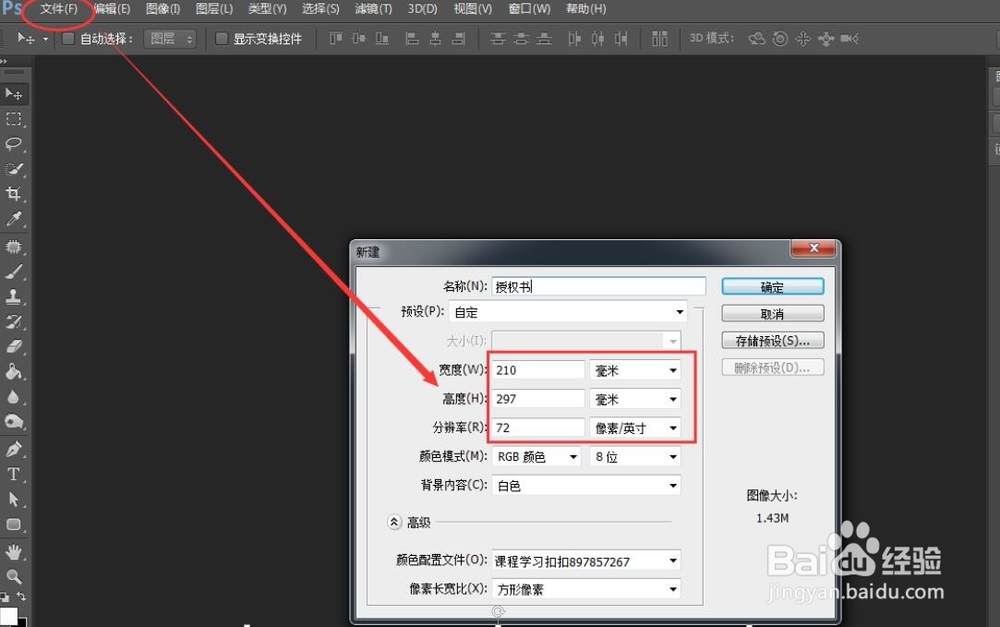
Task: Click the foreground color swatch
Action: [x=8, y=616]
